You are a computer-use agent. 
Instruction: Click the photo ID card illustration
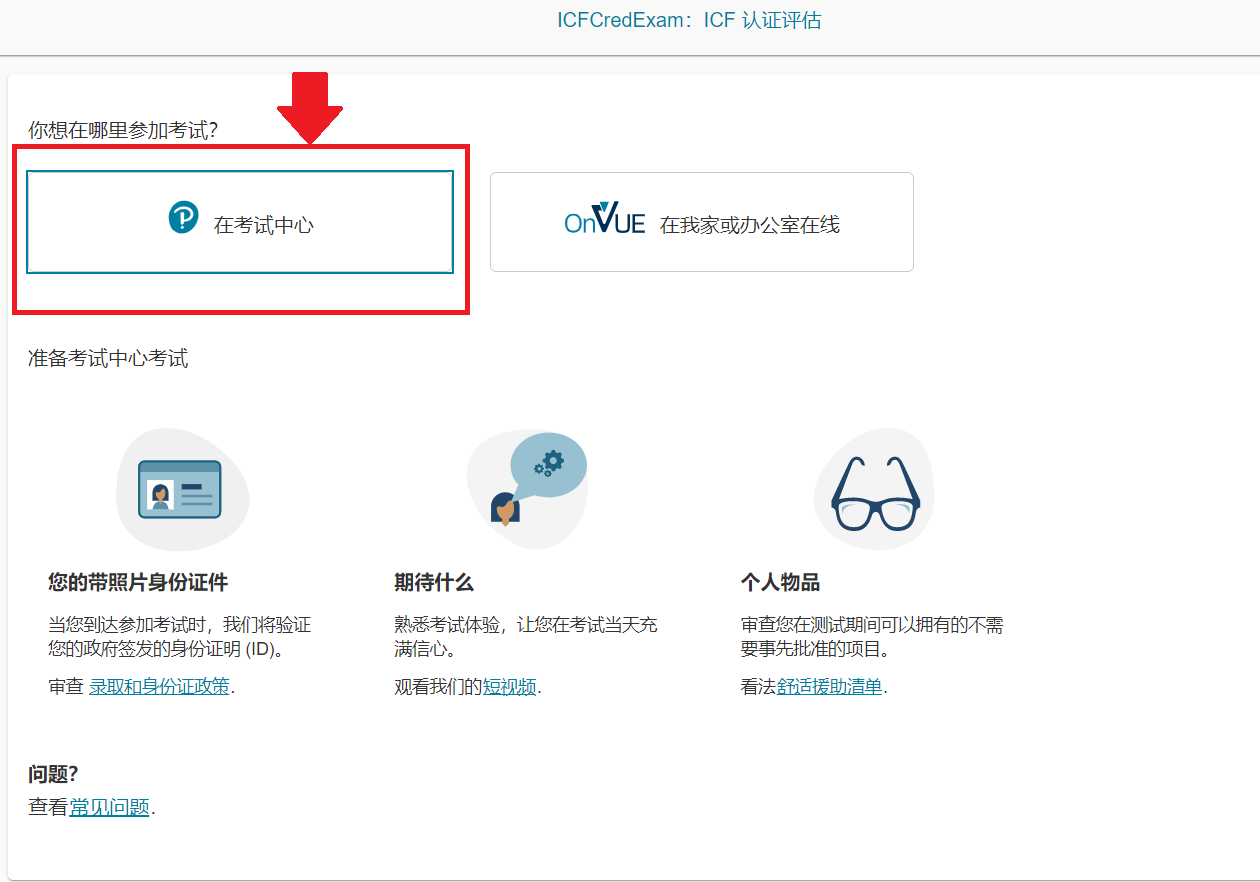[x=181, y=488]
